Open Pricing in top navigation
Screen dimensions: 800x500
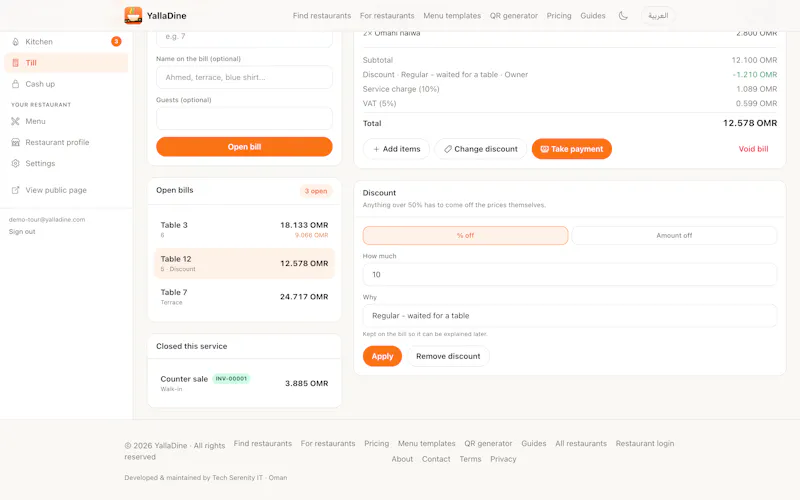[559, 16]
